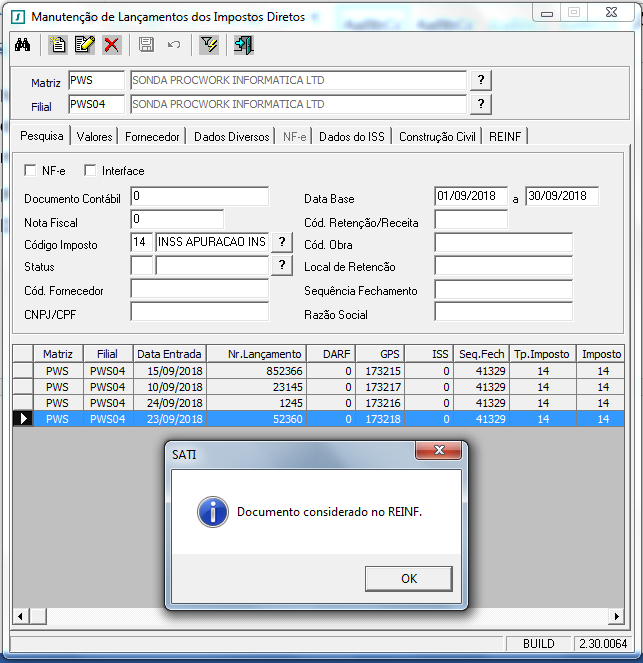The image size is (643, 663).
Task: Click the Data Base start date 01/09/2018
Action: point(471,196)
